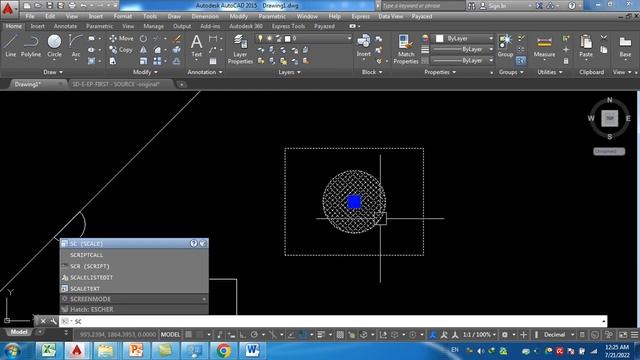
Task: Click the command line close X icon
Action: click(43, 321)
